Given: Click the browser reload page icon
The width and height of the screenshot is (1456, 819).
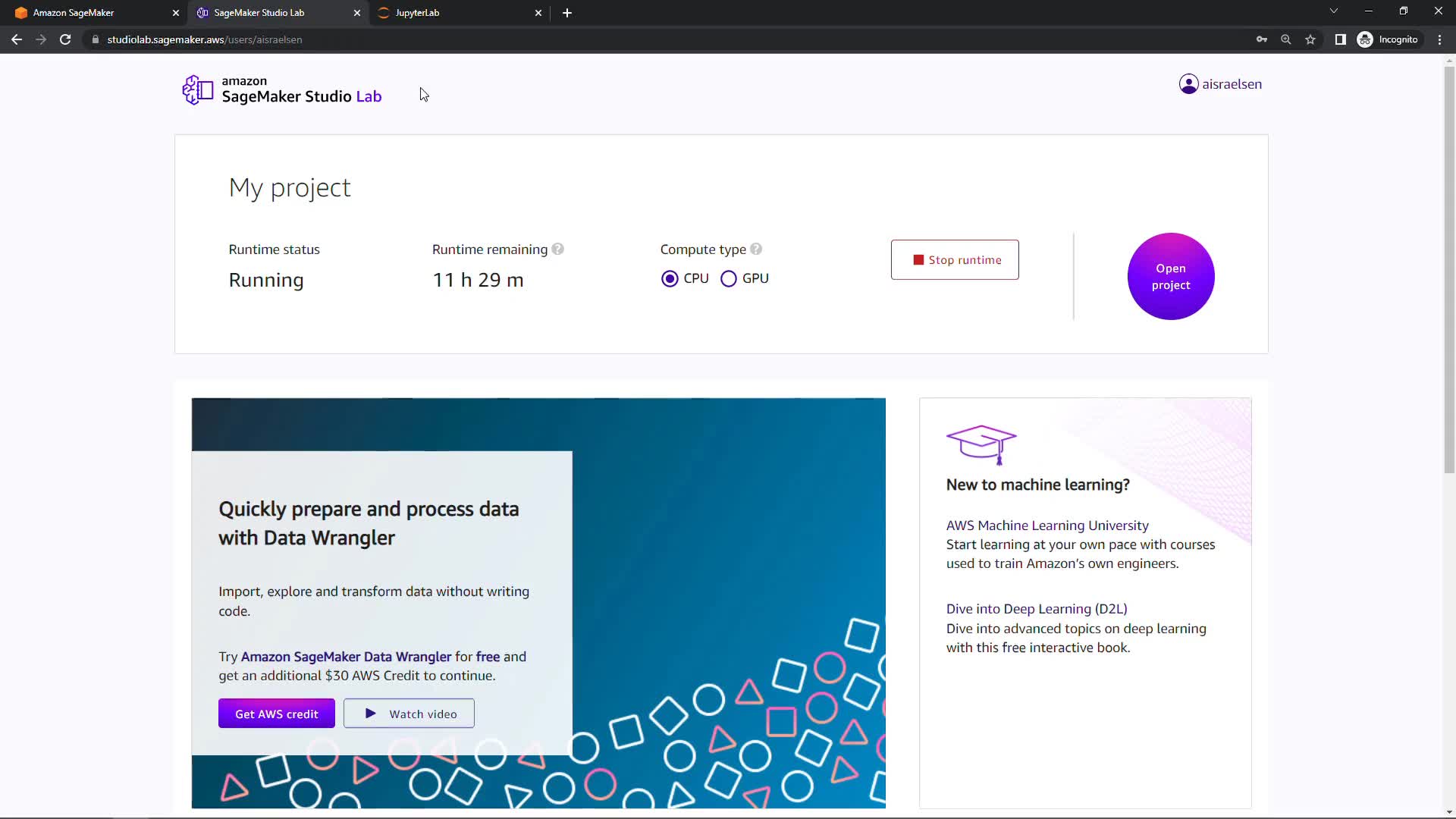Looking at the screenshot, I should [65, 39].
